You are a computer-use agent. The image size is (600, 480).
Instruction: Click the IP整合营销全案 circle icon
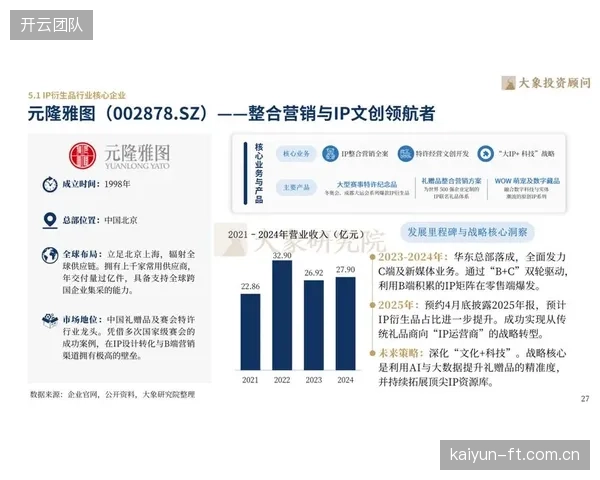330,153
